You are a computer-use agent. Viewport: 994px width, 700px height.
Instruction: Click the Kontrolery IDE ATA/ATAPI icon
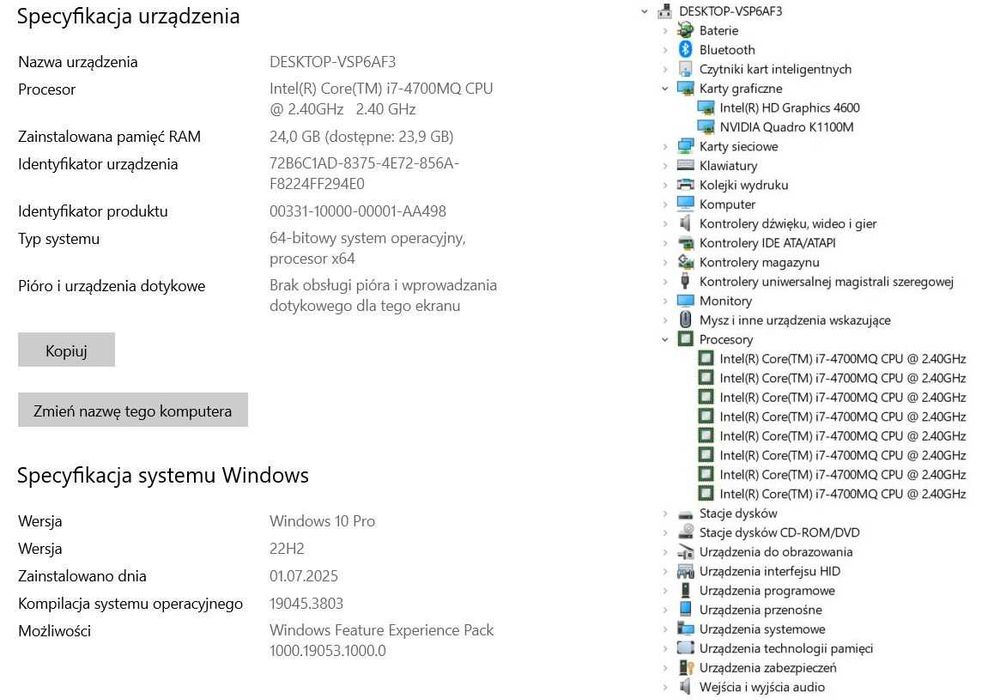[685, 243]
